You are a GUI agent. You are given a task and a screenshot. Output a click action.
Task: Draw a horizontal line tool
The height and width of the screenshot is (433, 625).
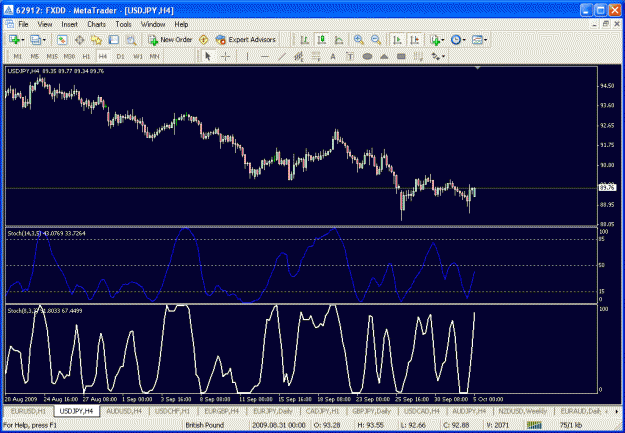click(x=265, y=57)
